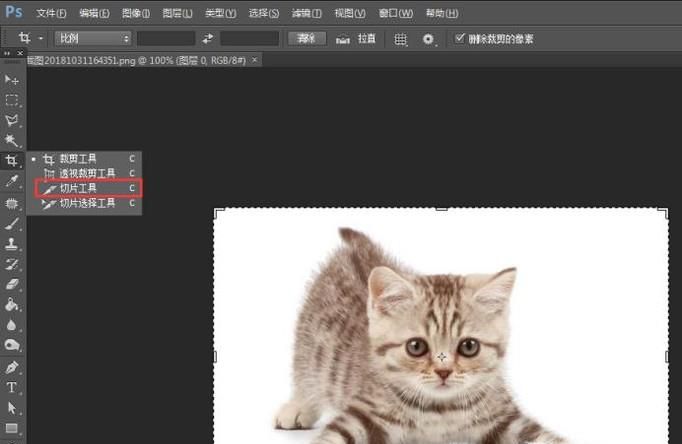682x444 pixels.
Task: Select the Pen tool
Action: (12, 367)
